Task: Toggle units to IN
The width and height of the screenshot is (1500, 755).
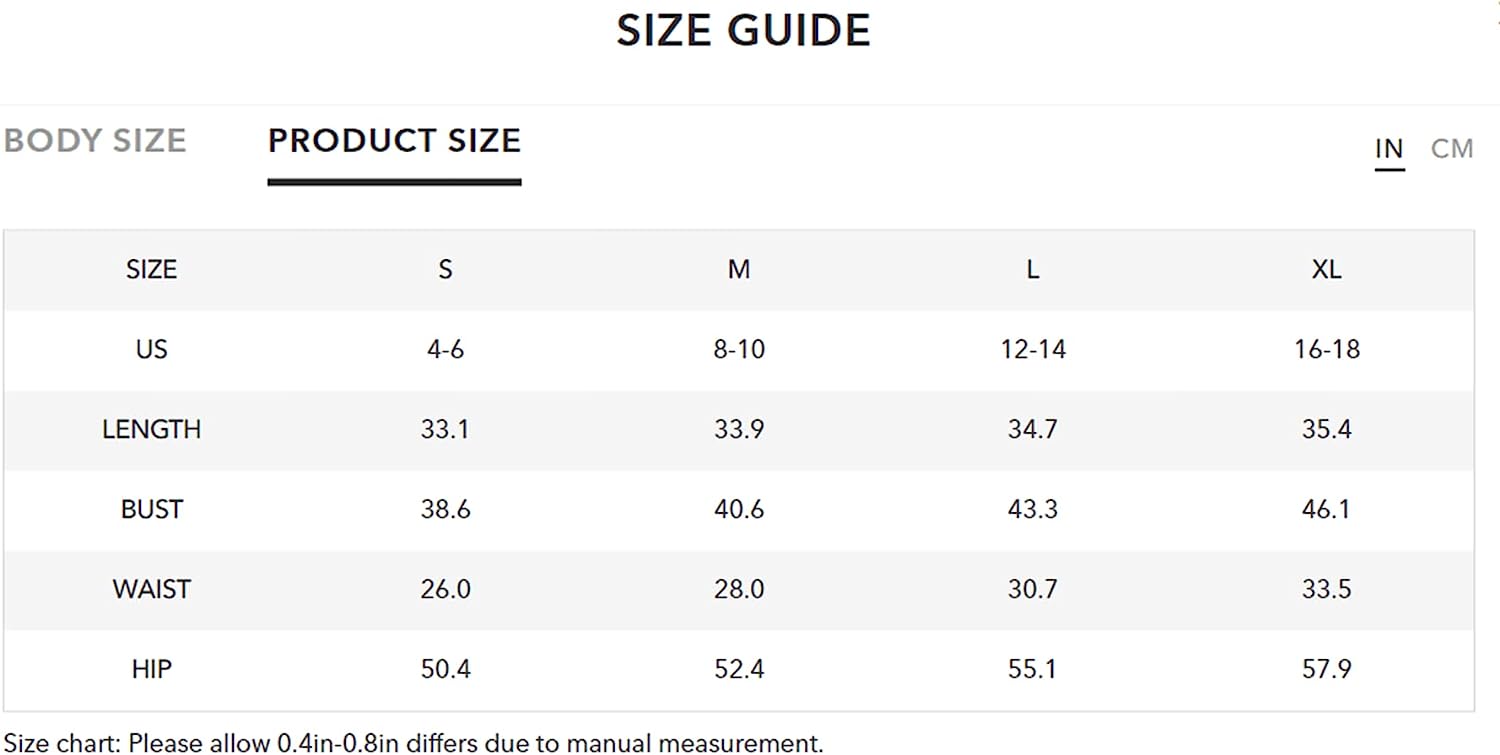Action: [x=1389, y=149]
